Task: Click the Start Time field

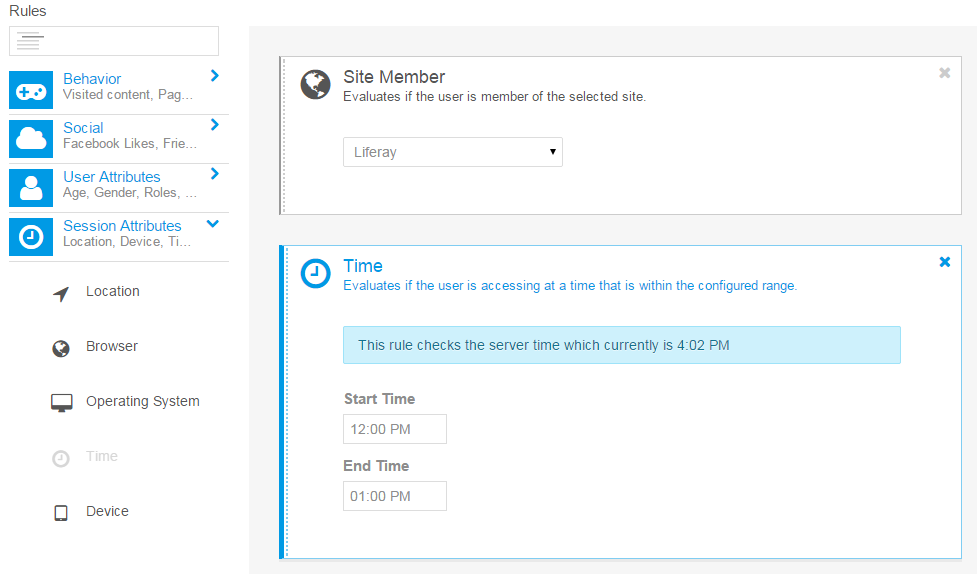Action: (x=394, y=429)
